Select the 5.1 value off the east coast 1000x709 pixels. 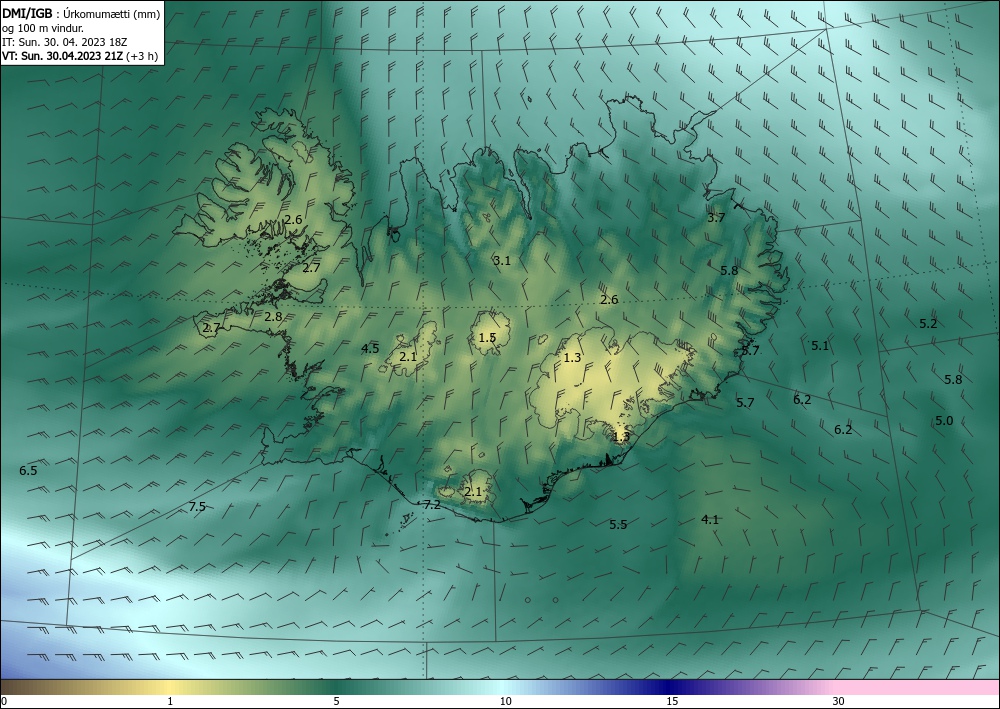820,346
